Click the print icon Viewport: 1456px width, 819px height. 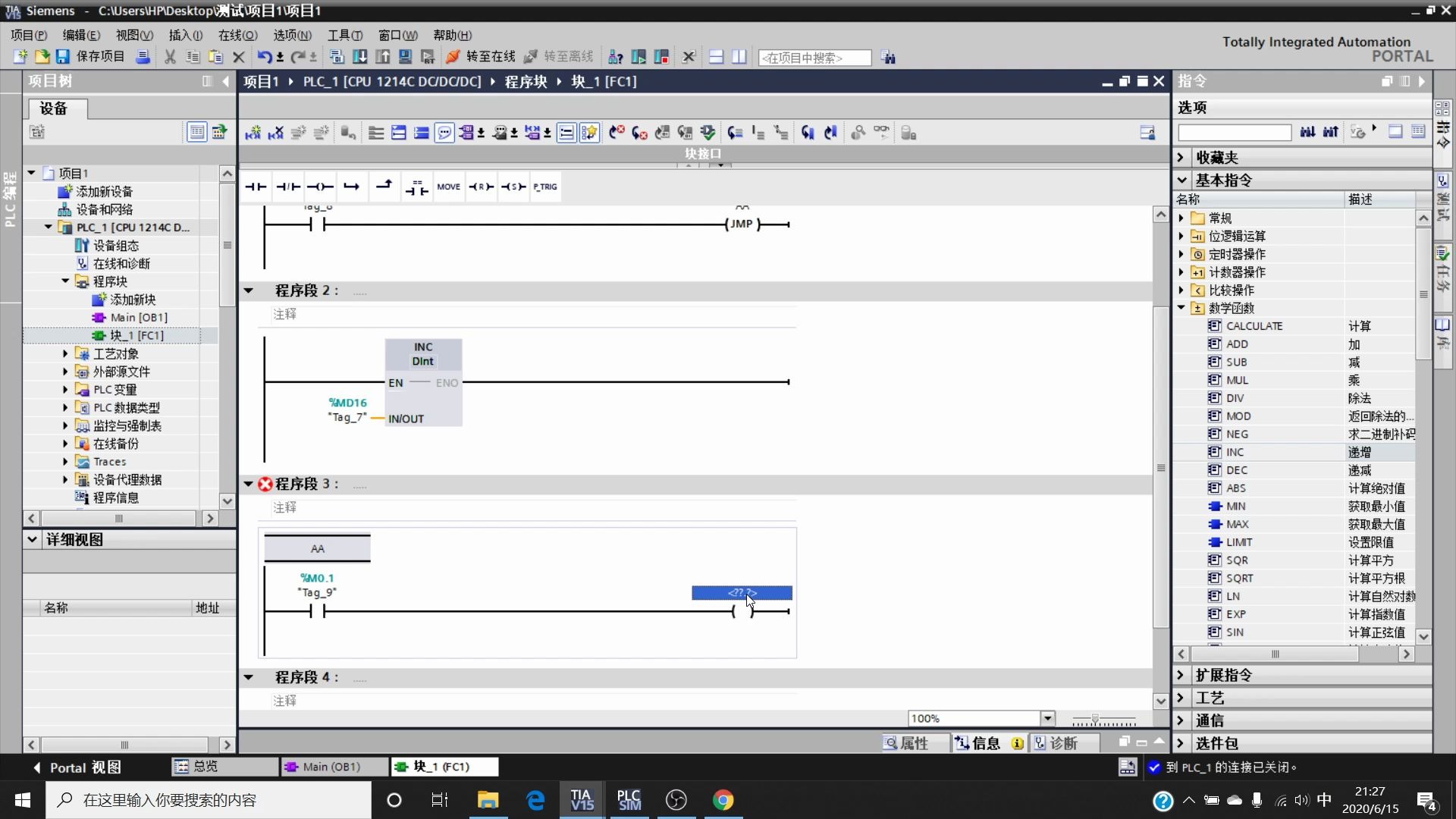click(x=142, y=57)
